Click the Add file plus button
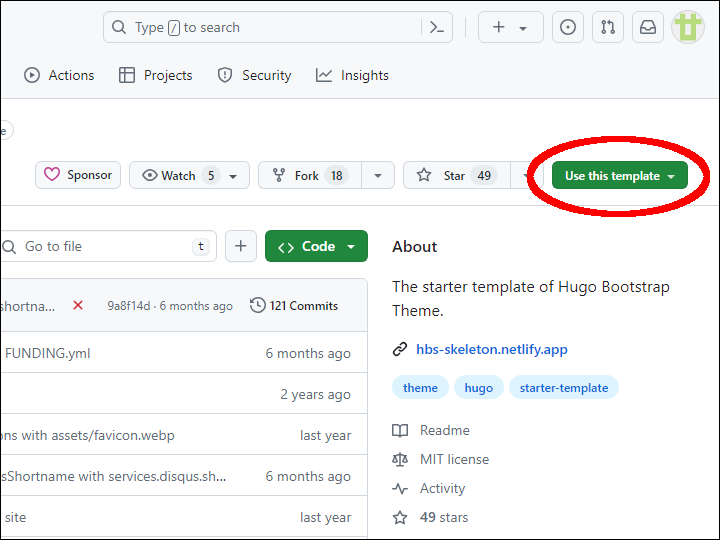The width and height of the screenshot is (720, 540). (x=241, y=246)
